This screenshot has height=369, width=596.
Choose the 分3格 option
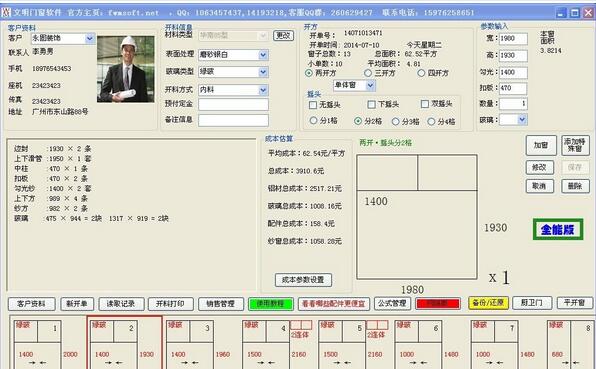(x=396, y=121)
